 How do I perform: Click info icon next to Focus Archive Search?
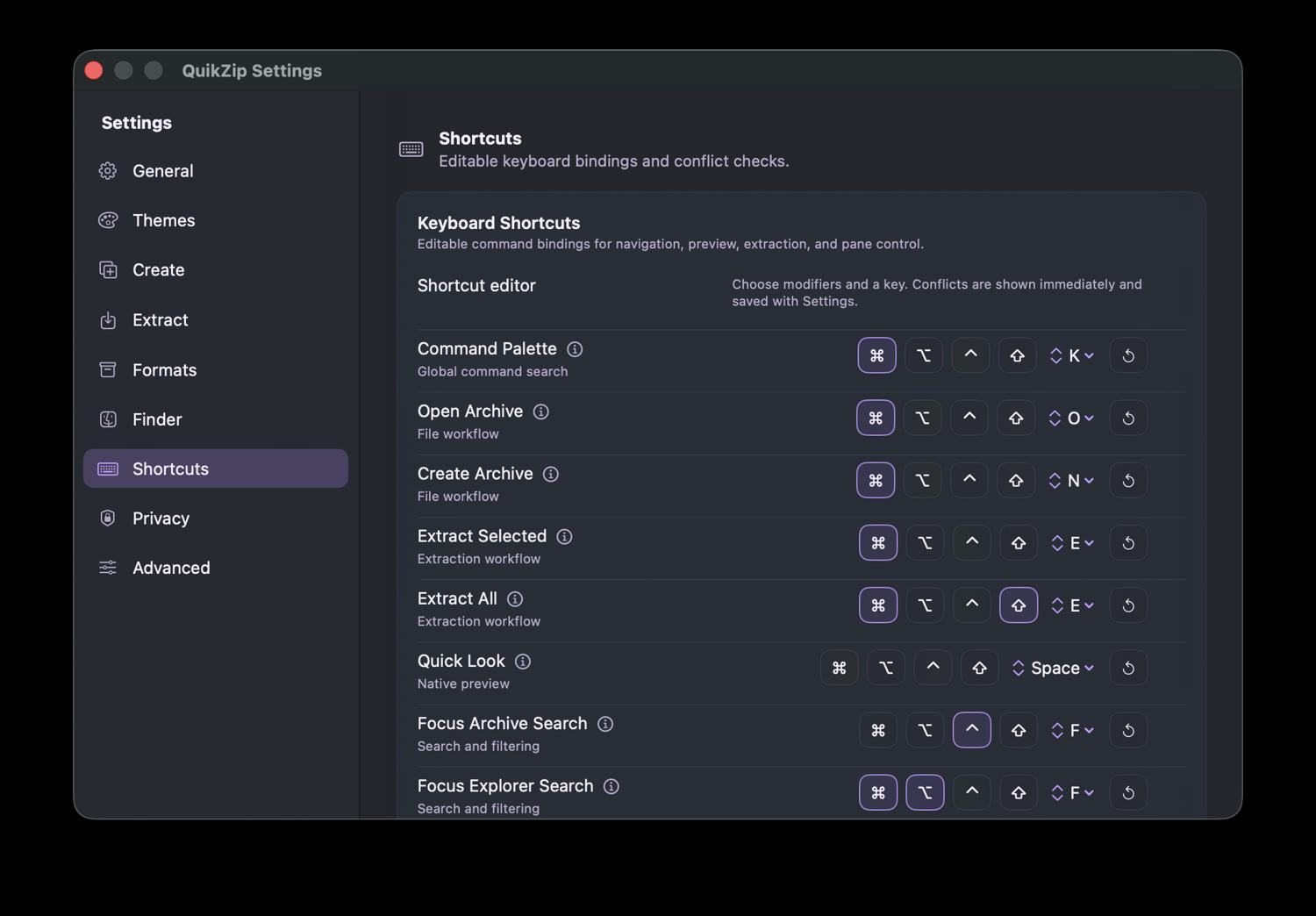coord(605,724)
